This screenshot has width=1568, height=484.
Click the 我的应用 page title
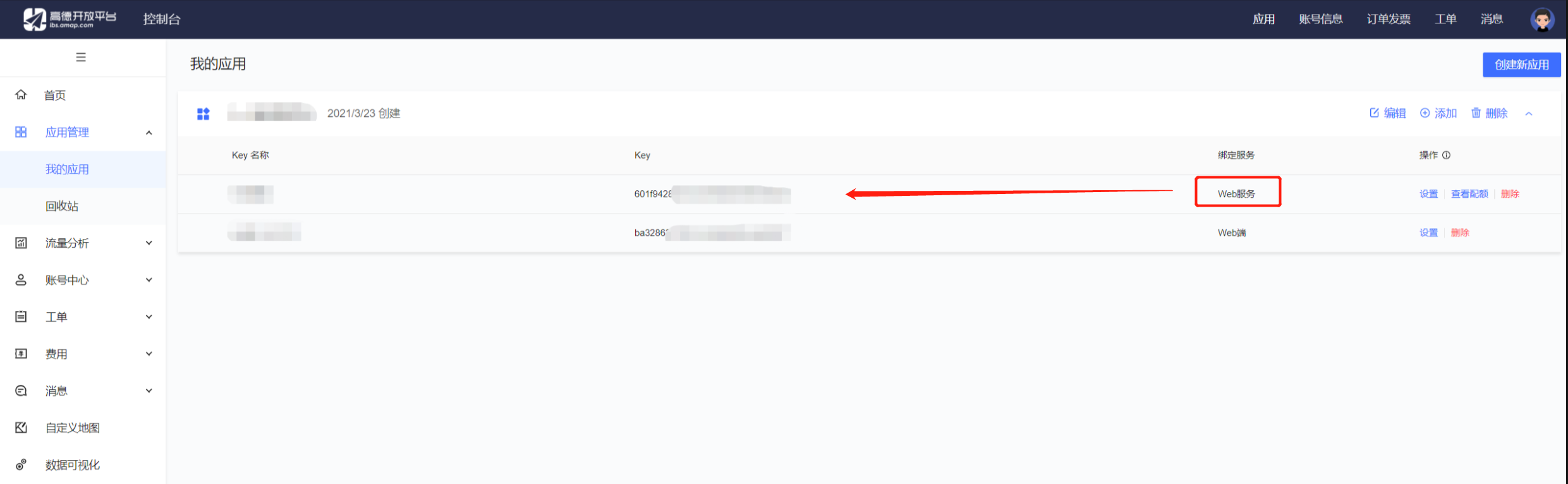click(x=218, y=64)
